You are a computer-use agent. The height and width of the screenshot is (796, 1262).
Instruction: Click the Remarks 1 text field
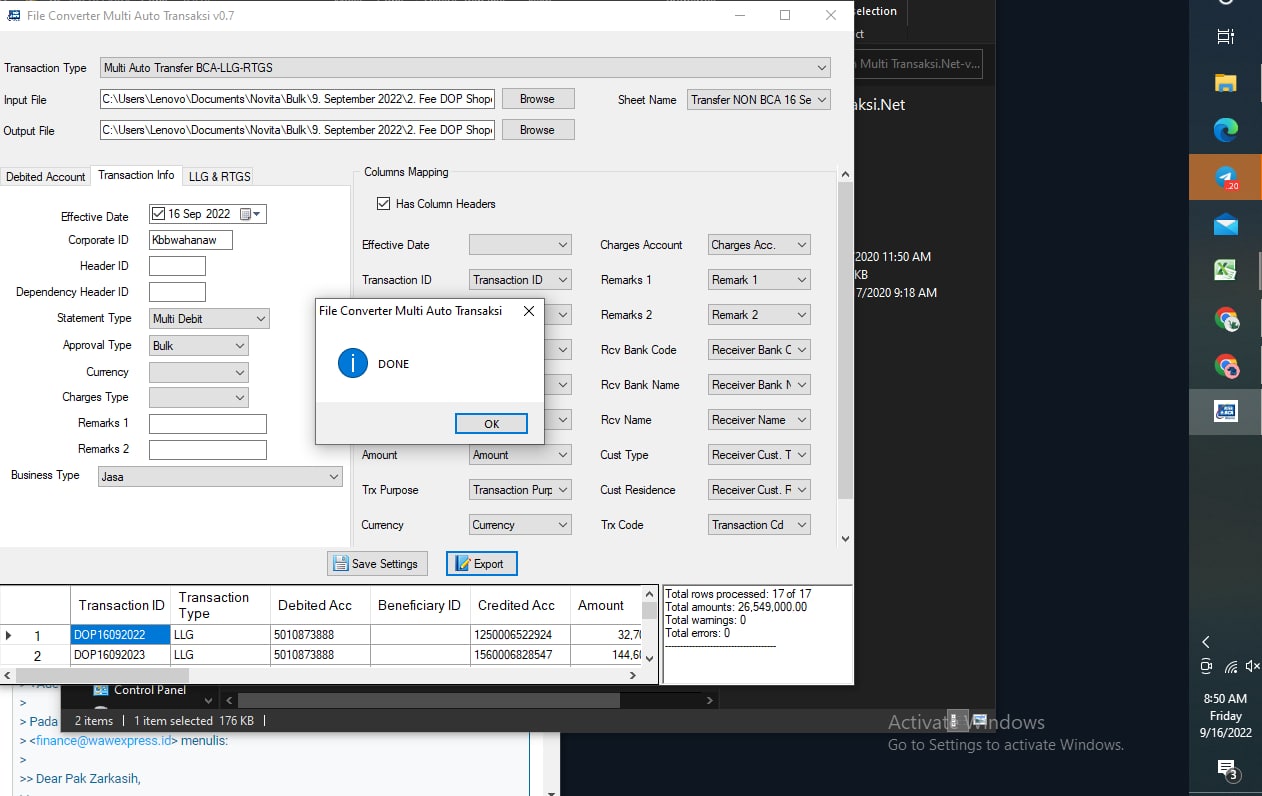208,424
